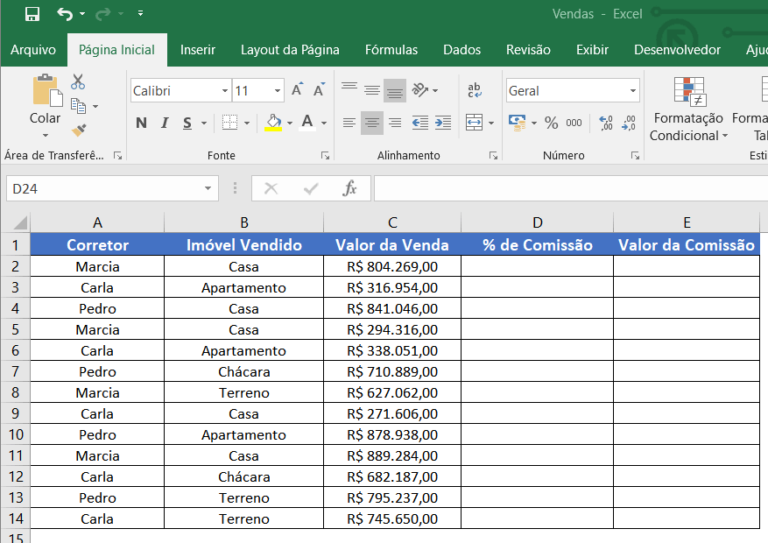Undo the last action
The width and height of the screenshot is (768, 543).
tap(65, 14)
